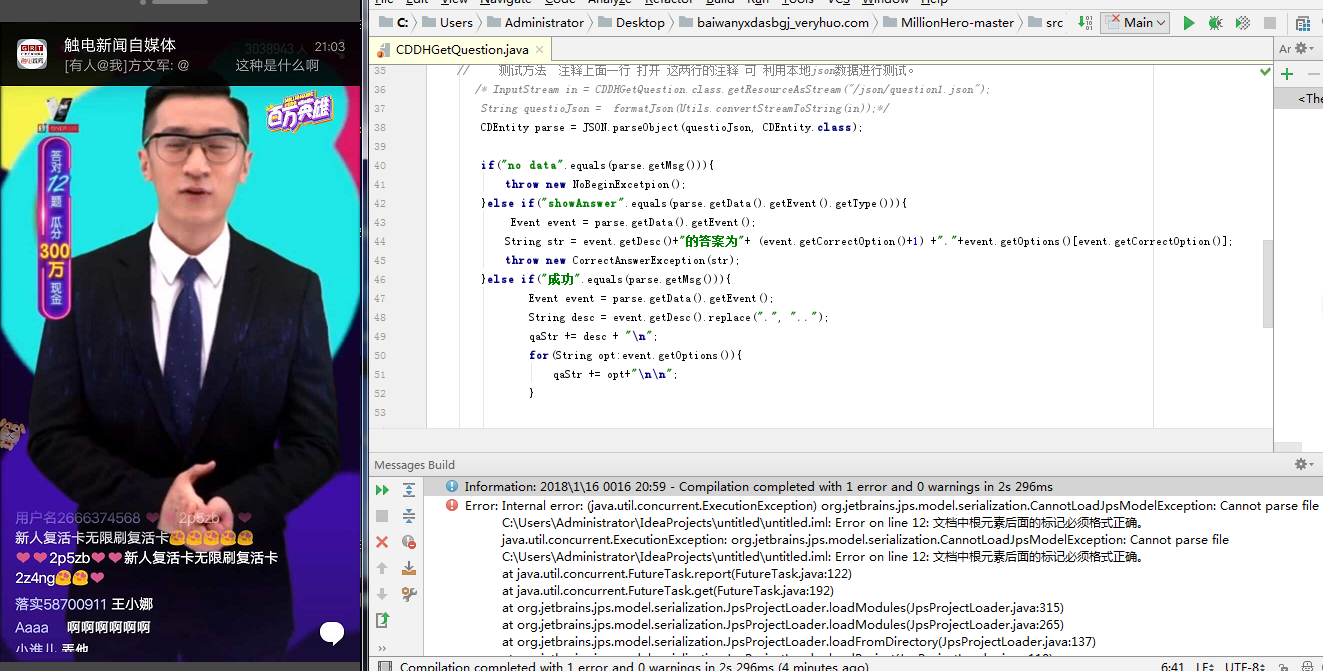Rerun build in Messages panel
The width and height of the screenshot is (1323, 671).
[382, 490]
